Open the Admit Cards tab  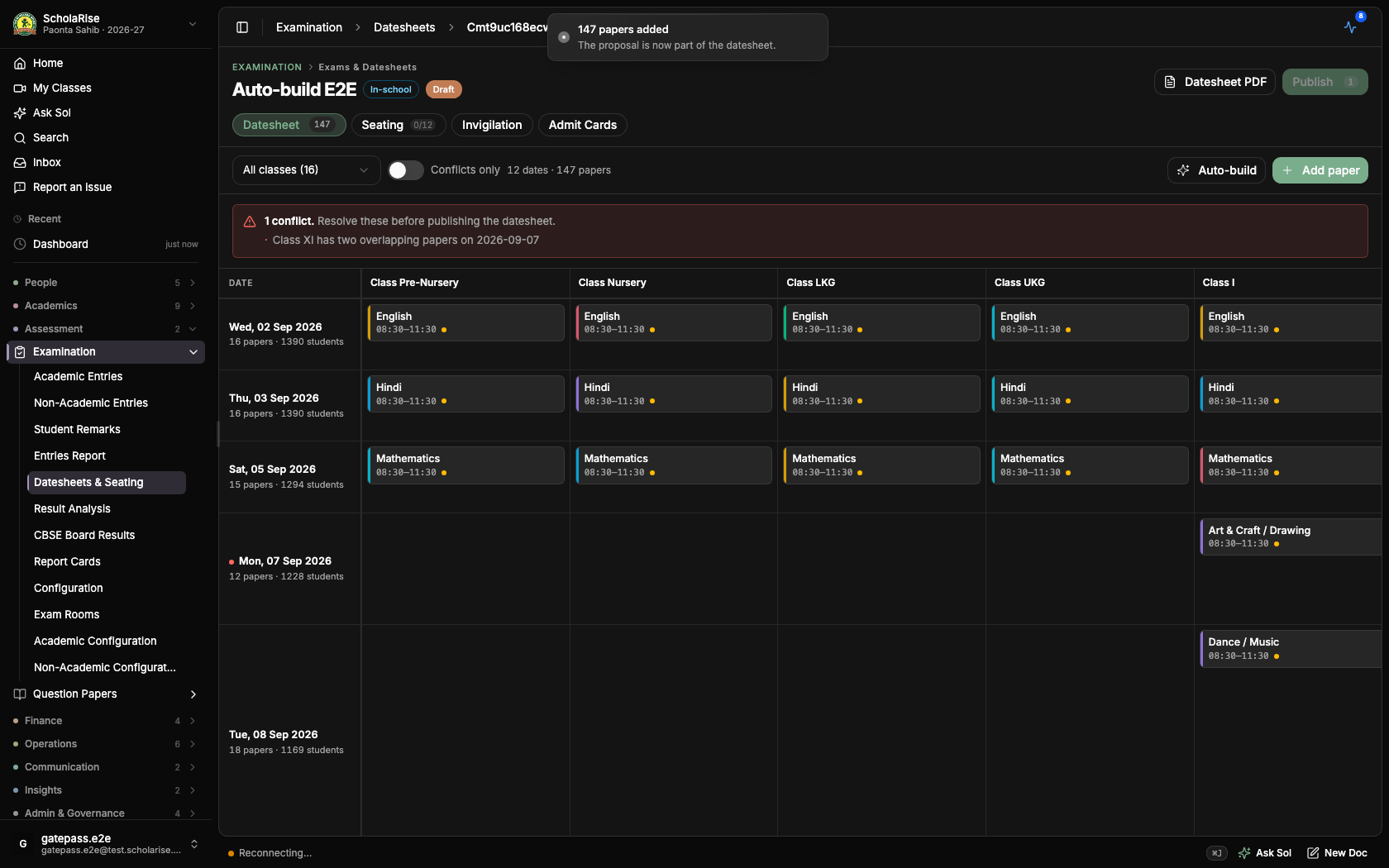pyautogui.click(x=583, y=125)
